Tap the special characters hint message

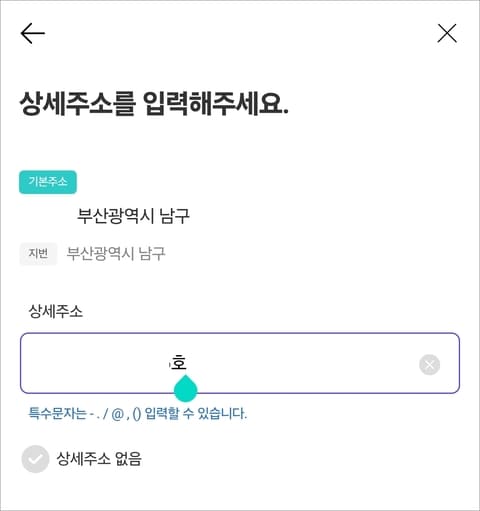(138, 414)
